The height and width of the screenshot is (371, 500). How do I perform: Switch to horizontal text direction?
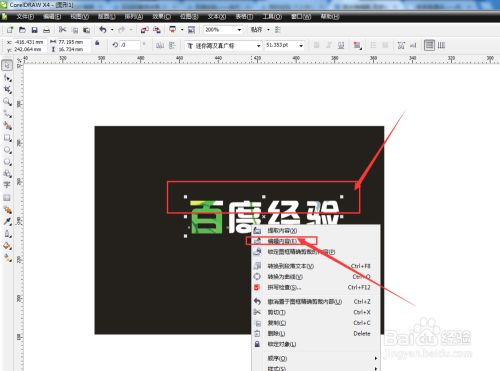[x=429, y=45]
